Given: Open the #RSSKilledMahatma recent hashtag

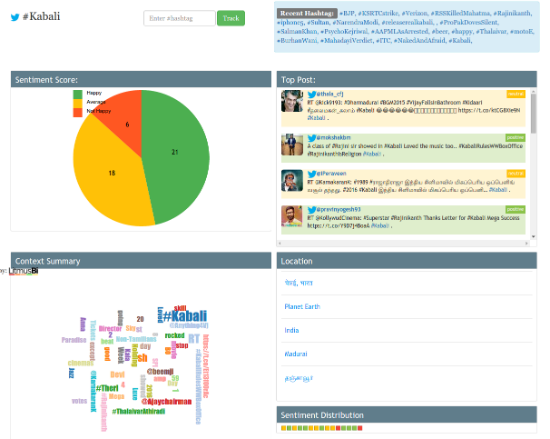Looking at the screenshot, I should pos(460,13).
